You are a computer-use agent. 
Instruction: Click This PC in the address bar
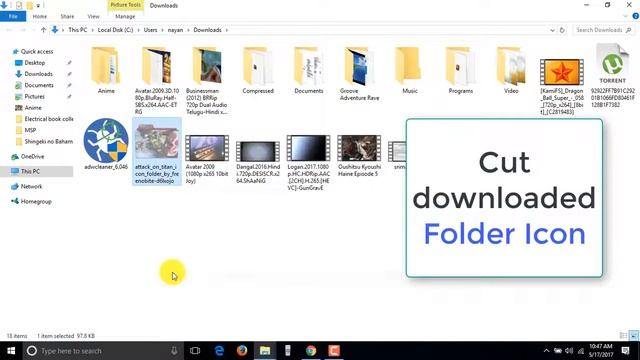point(78,30)
